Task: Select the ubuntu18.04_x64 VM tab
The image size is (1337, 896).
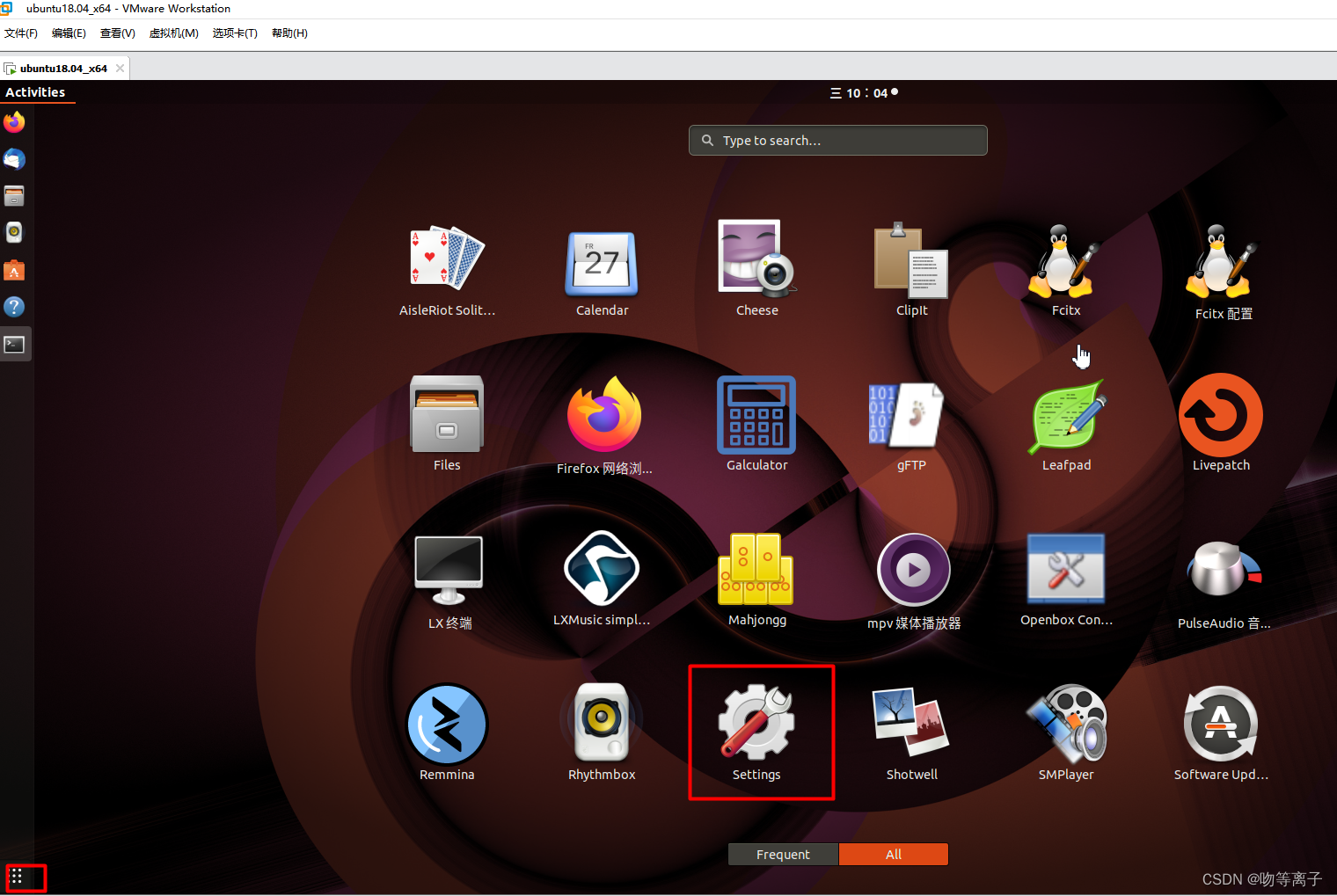Action: point(62,69)
